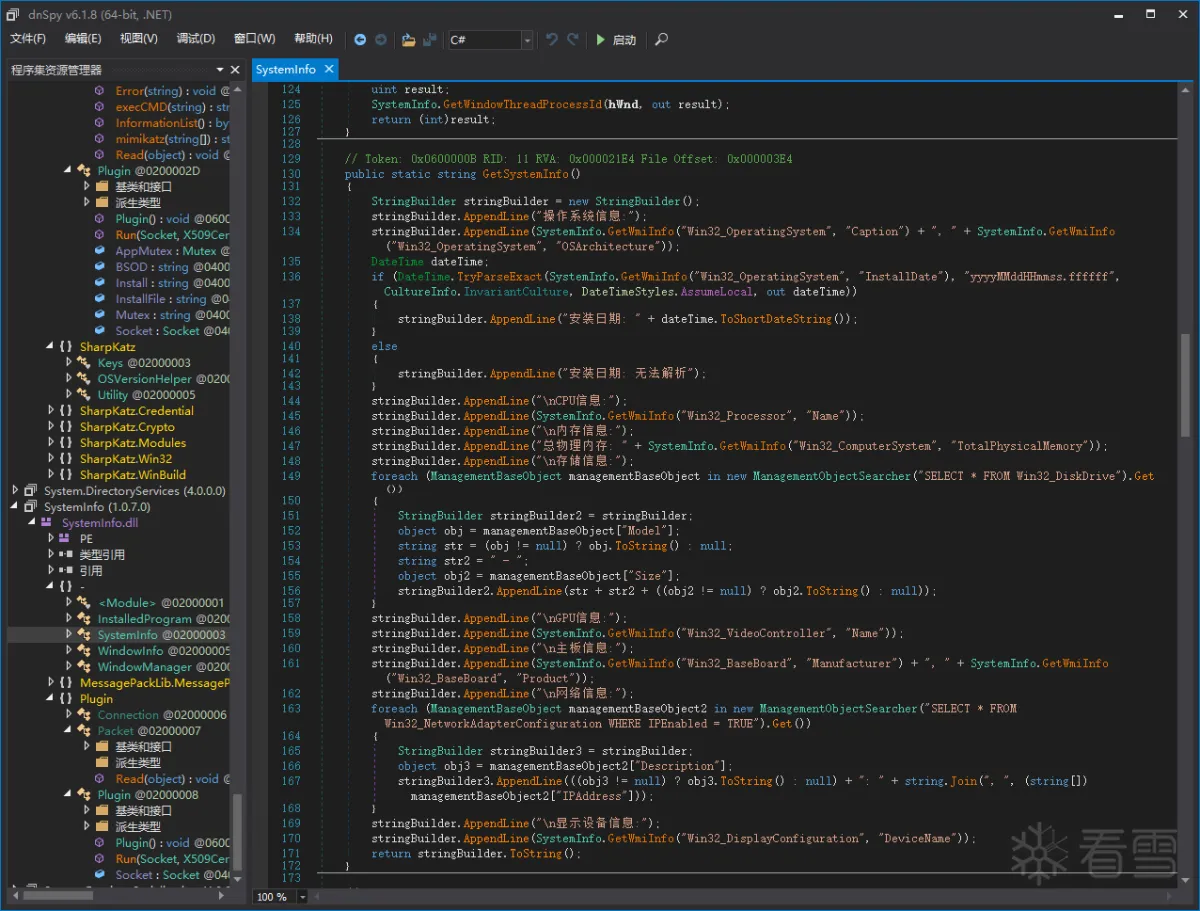This screenshot has height=911, width=1200.
Task: Close the SystemInfo editor tab
Action: click(x=327, y=70)
